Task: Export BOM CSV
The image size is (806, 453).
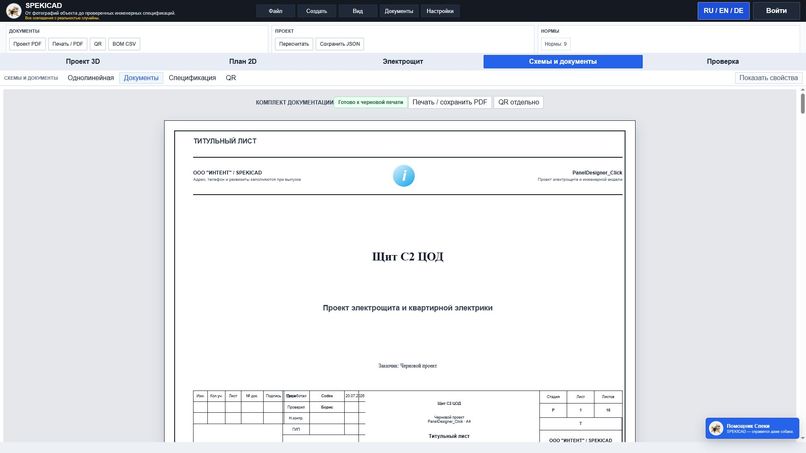Action: point(124,44)
